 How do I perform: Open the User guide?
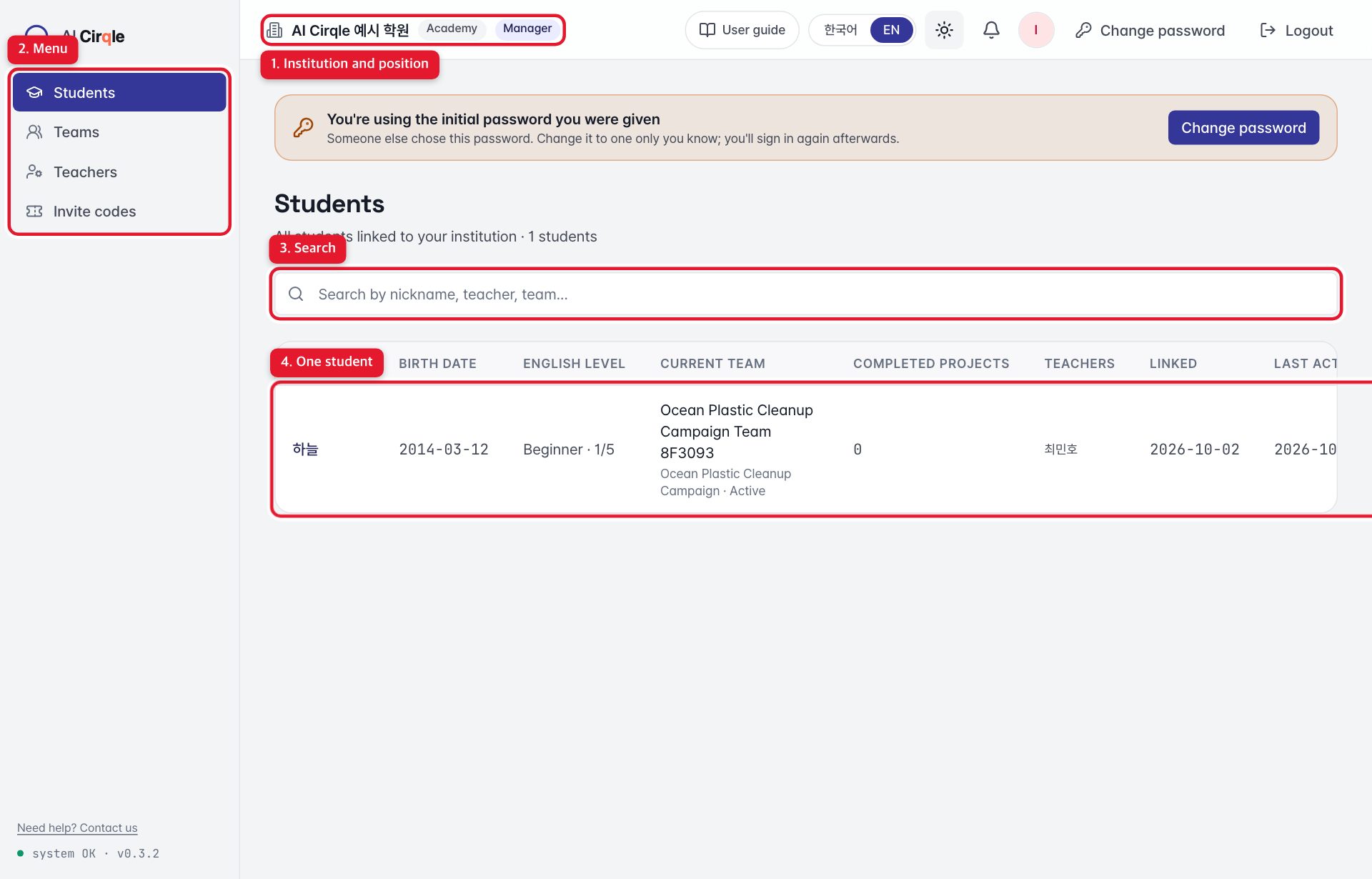point(742,30)
